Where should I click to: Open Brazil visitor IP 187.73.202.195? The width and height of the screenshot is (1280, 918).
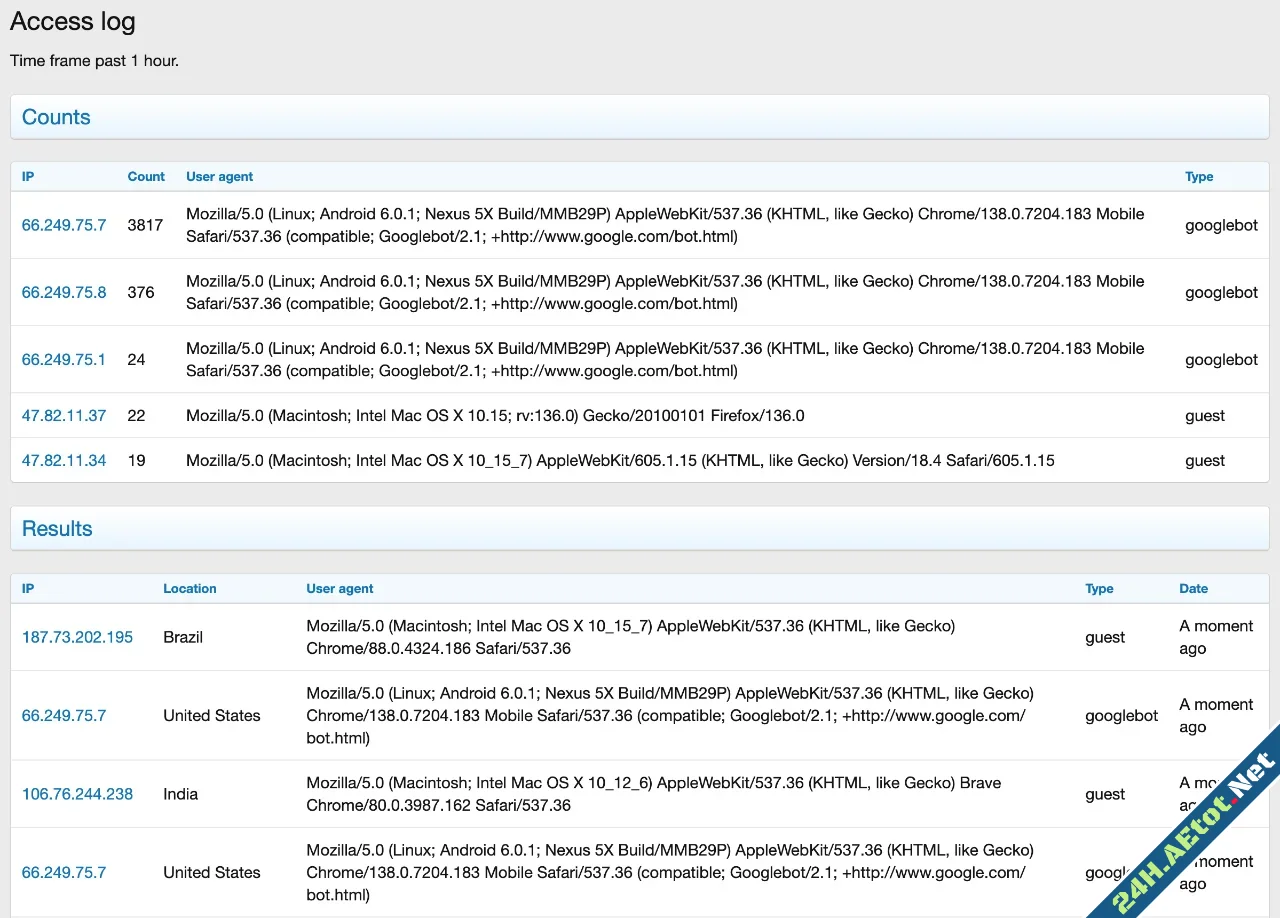coord(77,637)
